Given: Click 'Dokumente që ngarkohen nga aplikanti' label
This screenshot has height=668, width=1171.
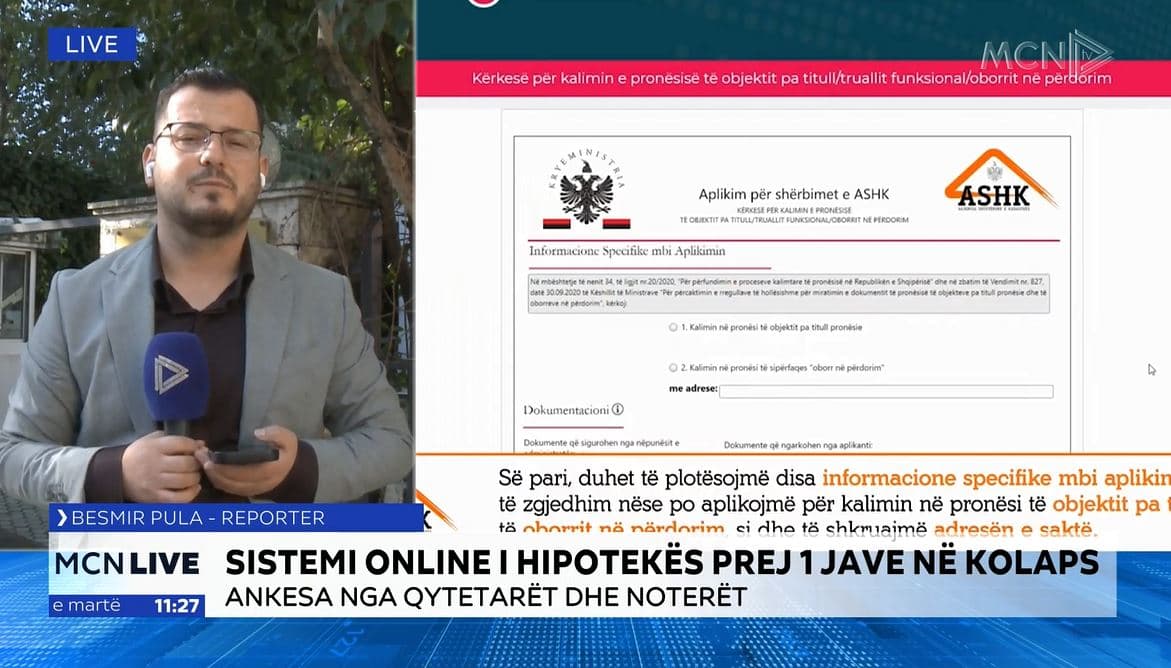Looking at the screenshot, I should point(798,445).
